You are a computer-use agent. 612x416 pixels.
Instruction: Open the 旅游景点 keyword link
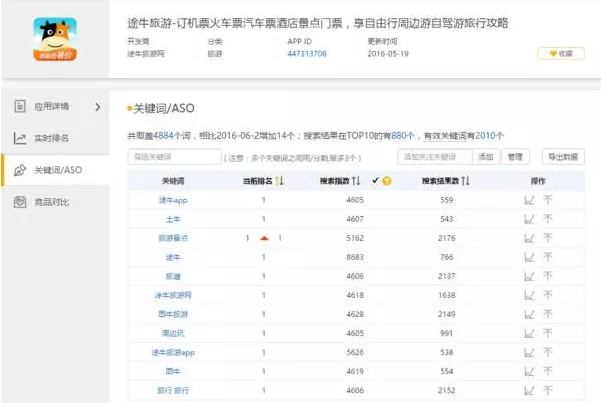[x=173, y=238]
